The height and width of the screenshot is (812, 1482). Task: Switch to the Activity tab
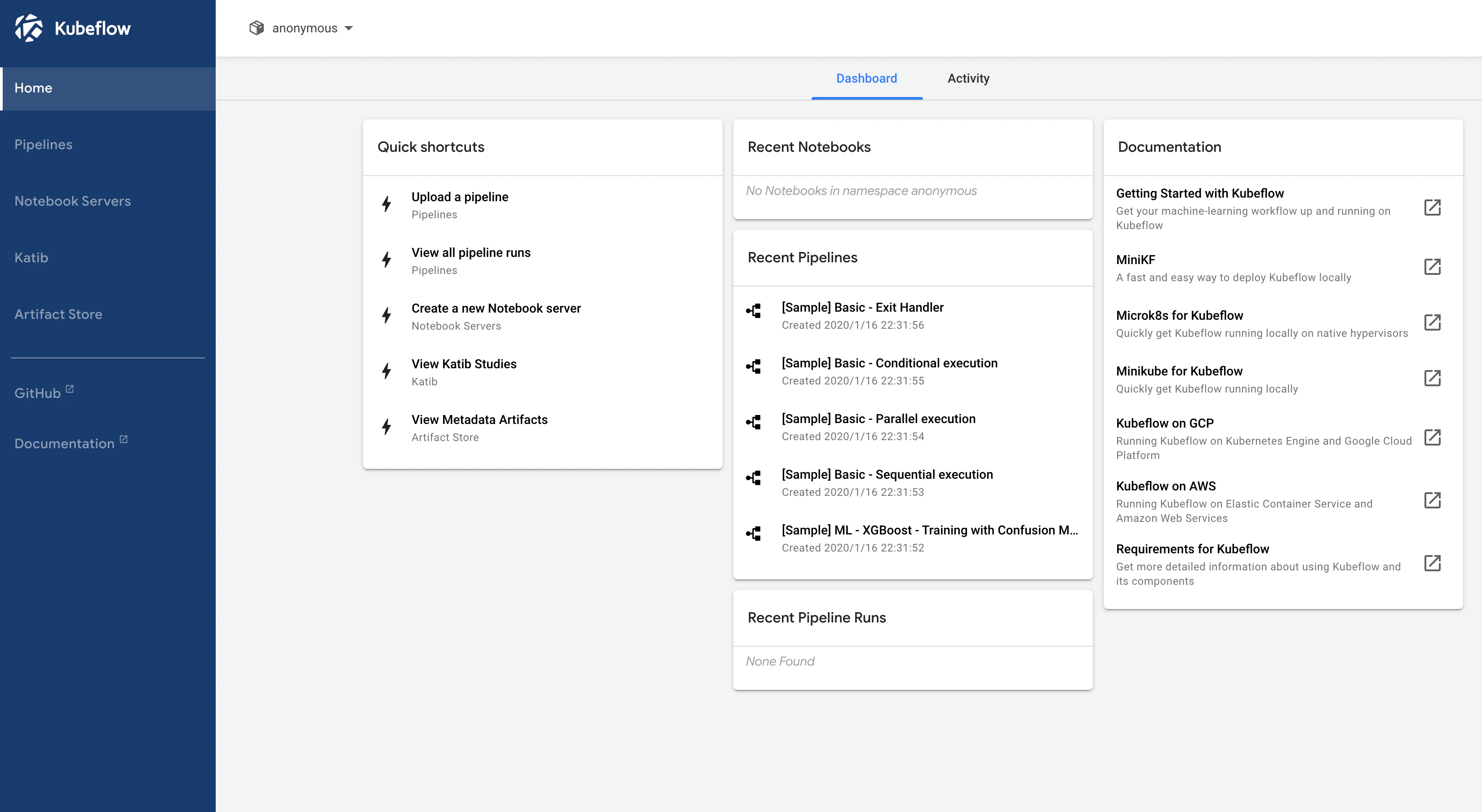point(968,78)
